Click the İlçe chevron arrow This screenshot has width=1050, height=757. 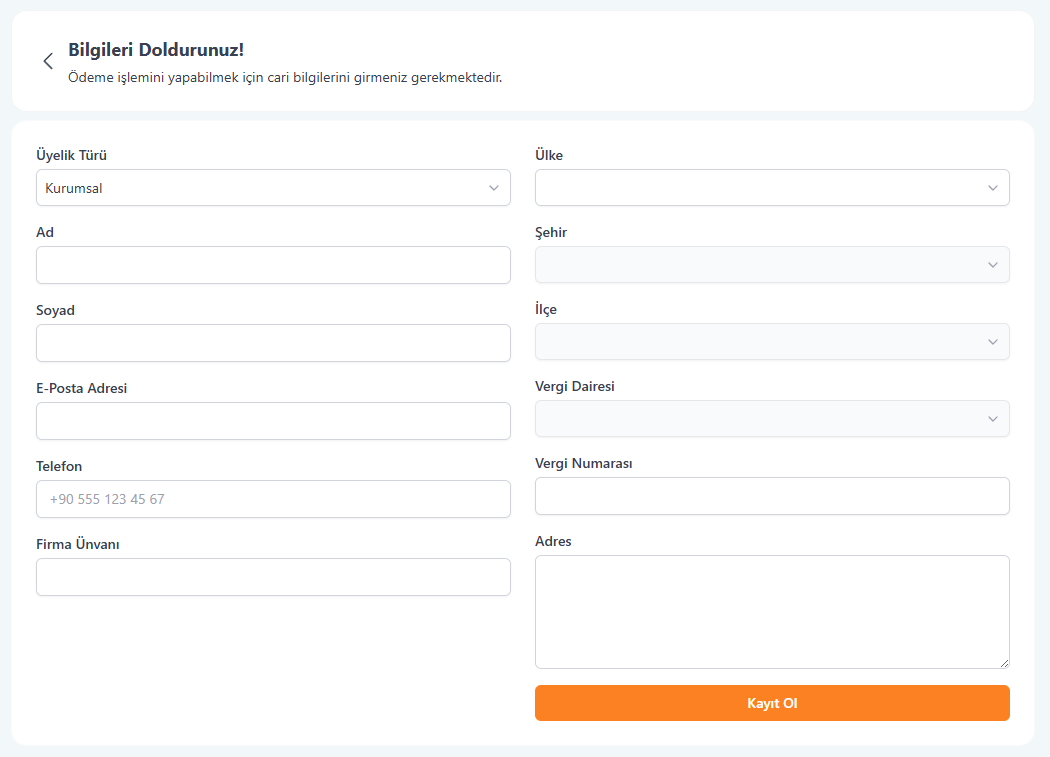[992, 342]
